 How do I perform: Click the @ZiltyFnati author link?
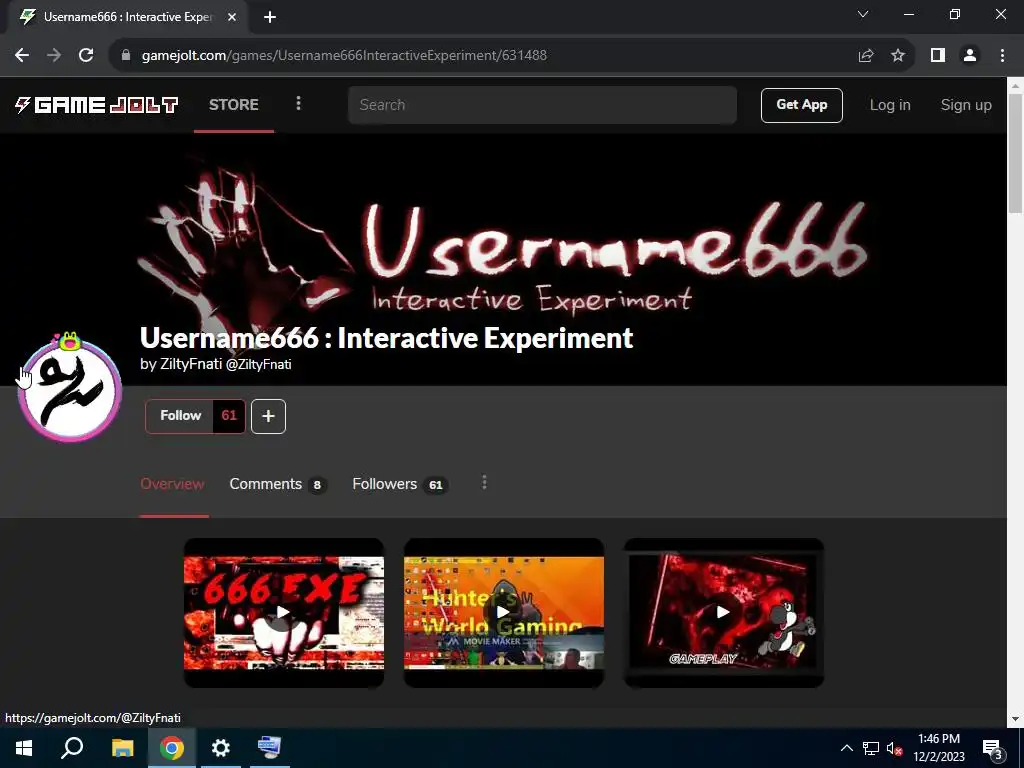(x=259, y=364)
